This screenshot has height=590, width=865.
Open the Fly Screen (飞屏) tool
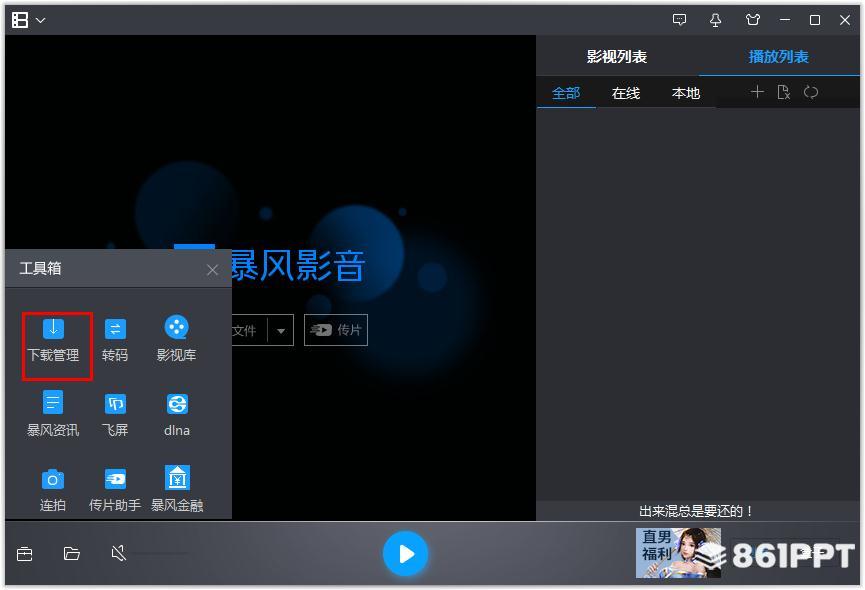tap(115, 415)
